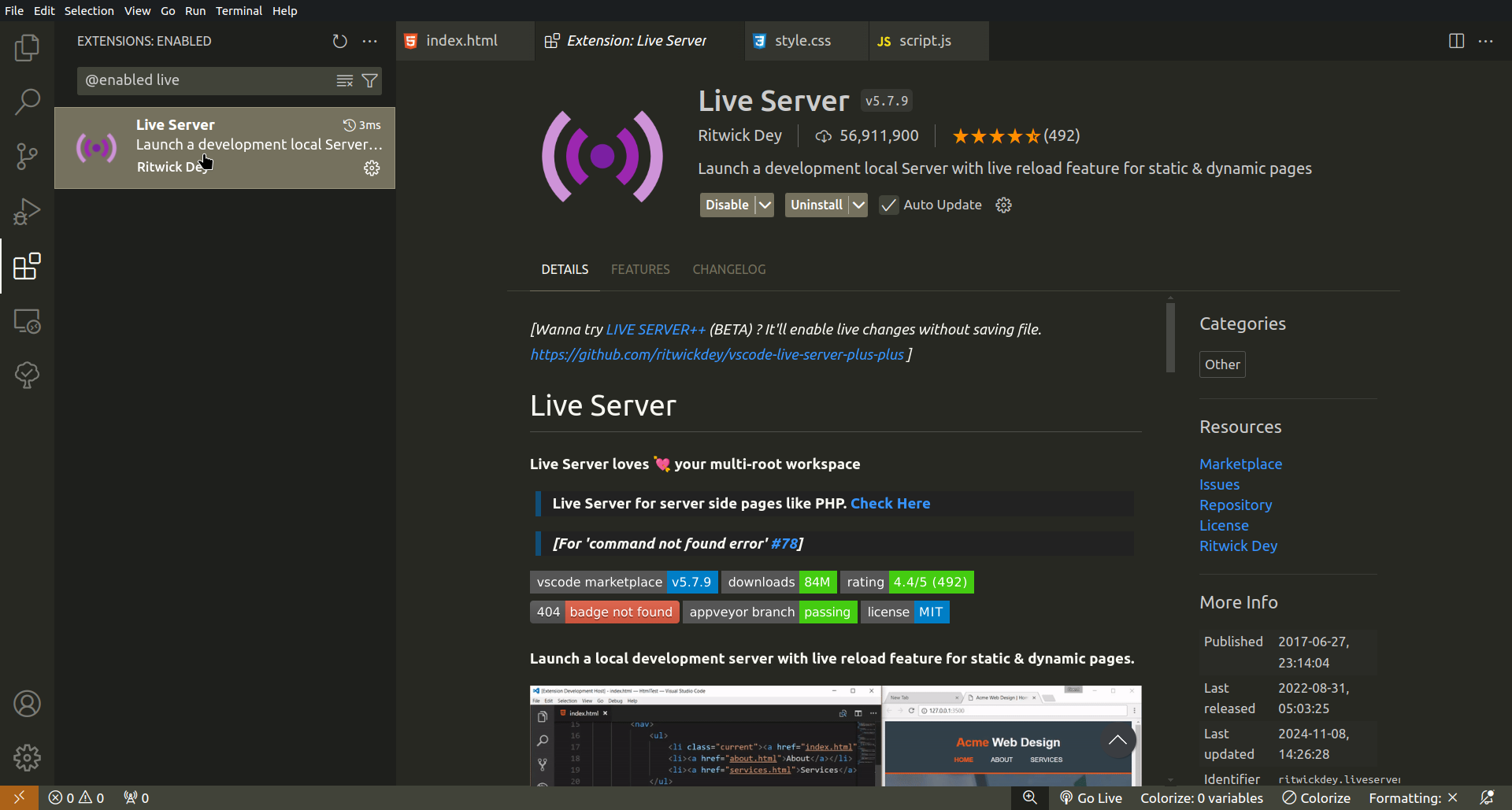Click Go Live in the status bar
This screenshot has height=810, width=1512.
tap(1091, 798)
